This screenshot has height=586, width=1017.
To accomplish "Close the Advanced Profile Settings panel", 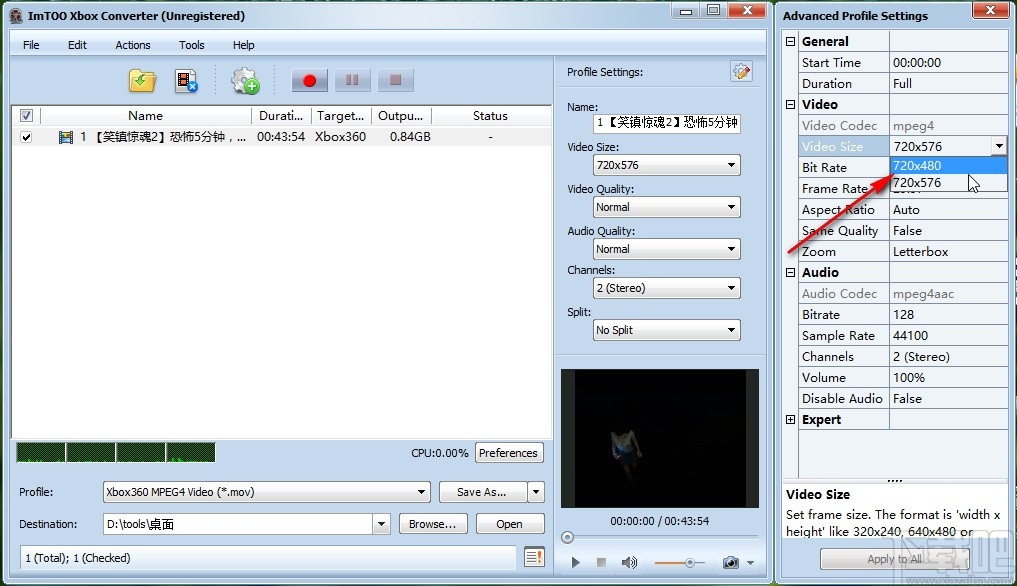I will click(990, 10).
